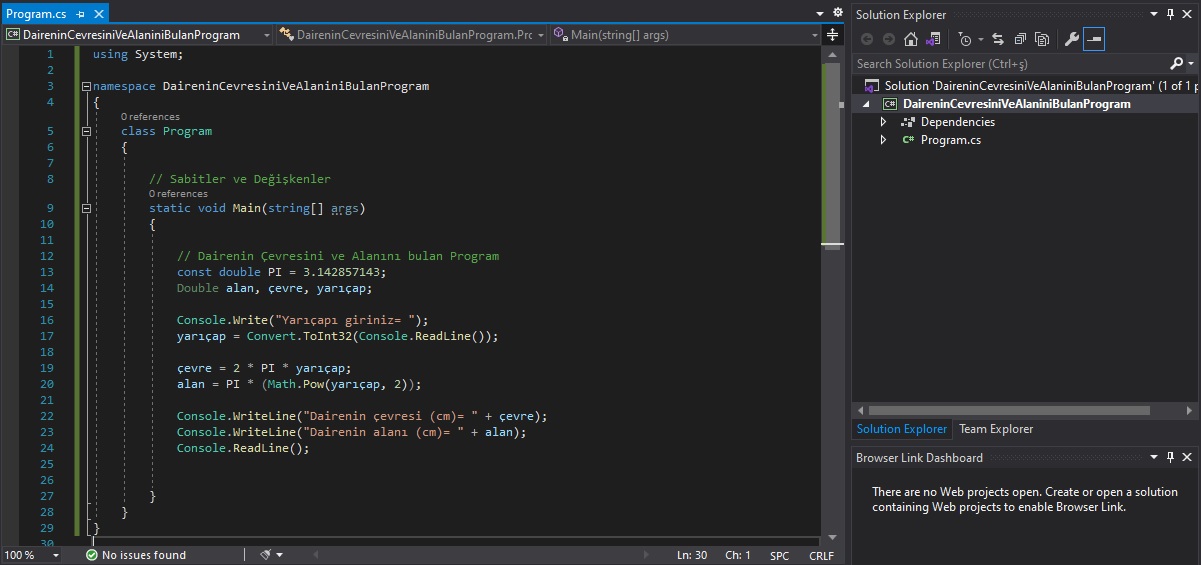The width and height of the screenshot is (1201, 565).
Task: Click the CRLF line ending indicator
Action: pos(821,555)
